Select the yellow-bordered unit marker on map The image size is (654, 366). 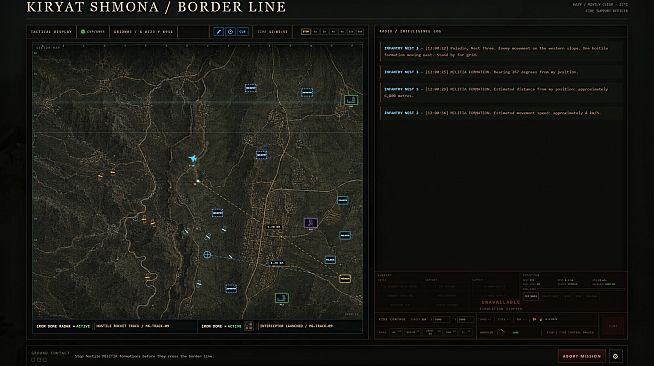[345, 278]
